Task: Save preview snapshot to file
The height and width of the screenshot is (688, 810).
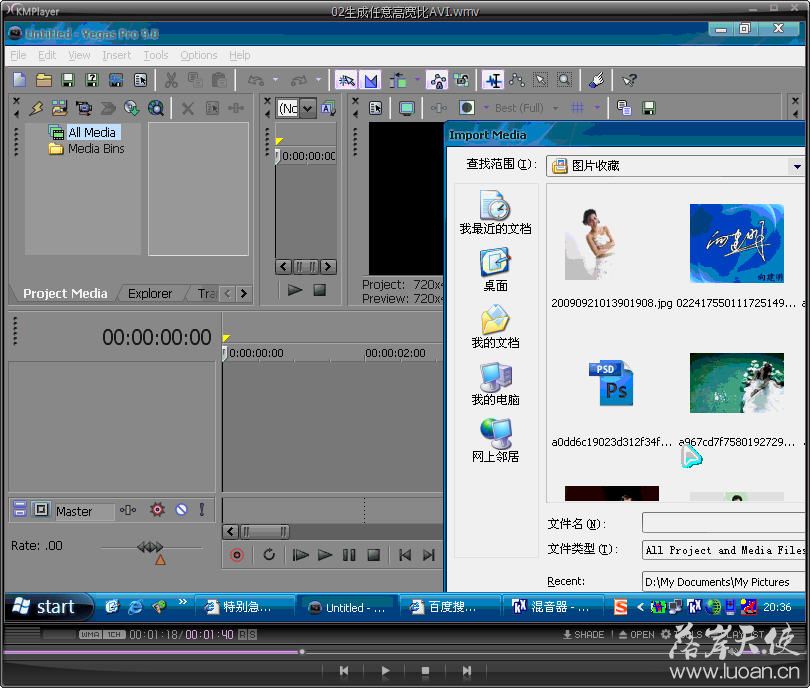Action: pos(648,108)
